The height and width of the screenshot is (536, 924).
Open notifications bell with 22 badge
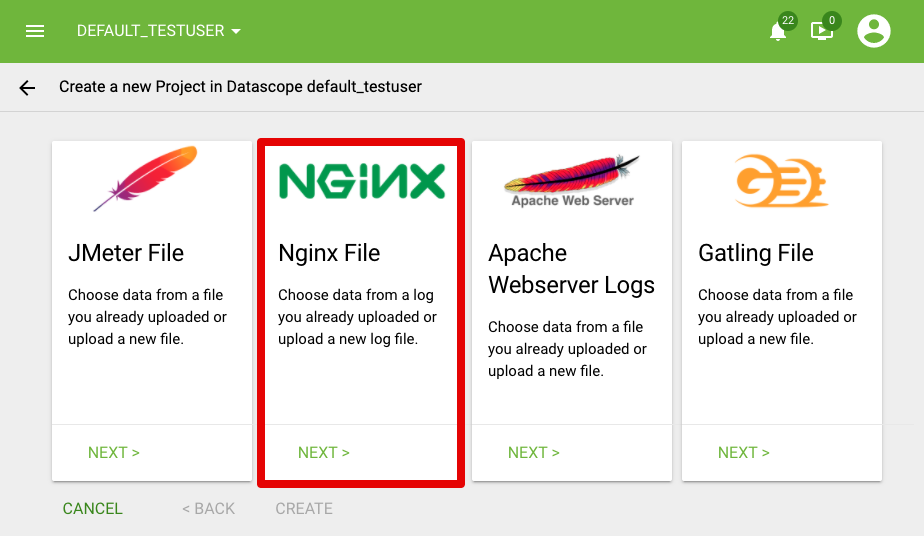tap(778, 31)
